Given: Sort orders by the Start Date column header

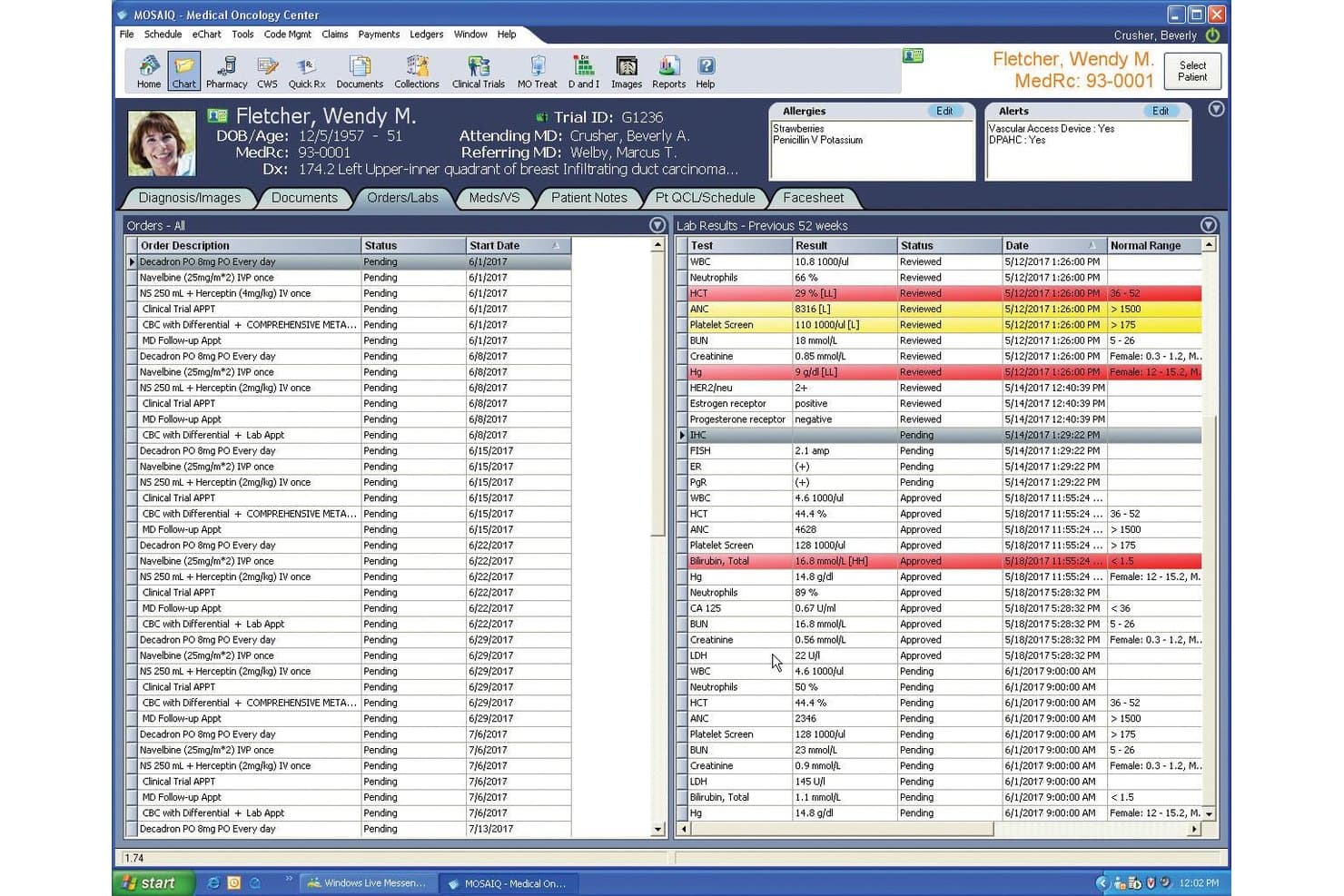Looking at the screenshot, I should coord(519,246).
